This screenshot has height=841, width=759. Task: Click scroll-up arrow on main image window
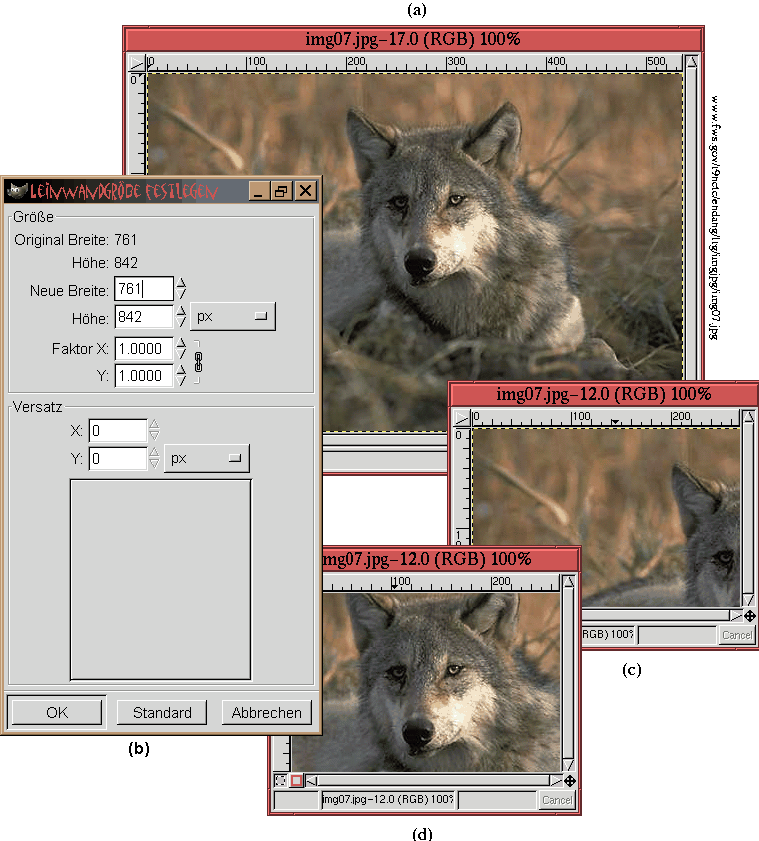691,62
